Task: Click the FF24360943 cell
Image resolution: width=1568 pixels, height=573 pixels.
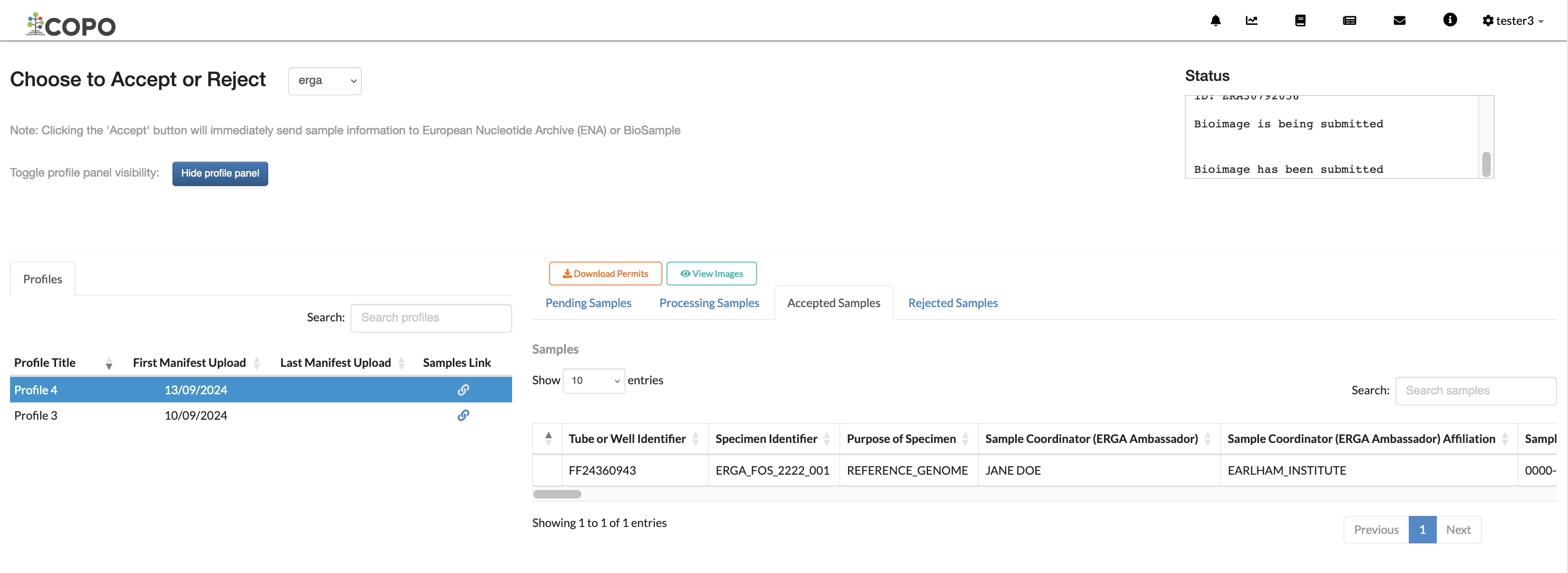Action: 635,470
